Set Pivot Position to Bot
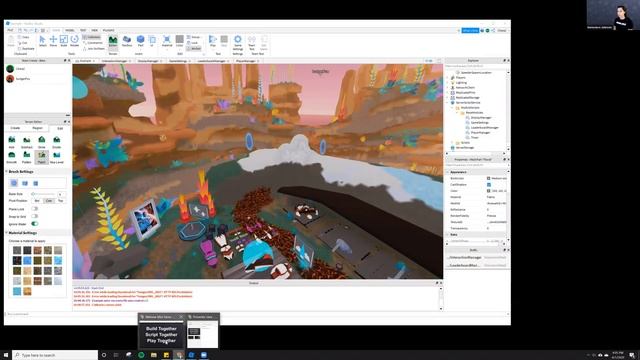Viewport: 640px width, 360px height. click(x=37, y=201)
